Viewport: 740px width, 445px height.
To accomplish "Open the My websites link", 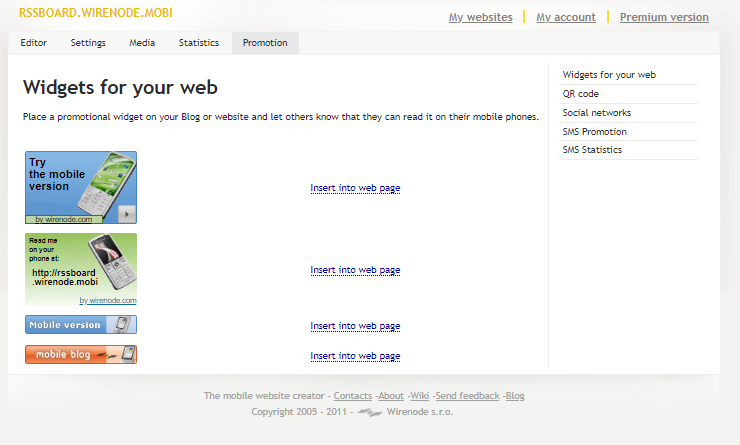I will [480, 17].
